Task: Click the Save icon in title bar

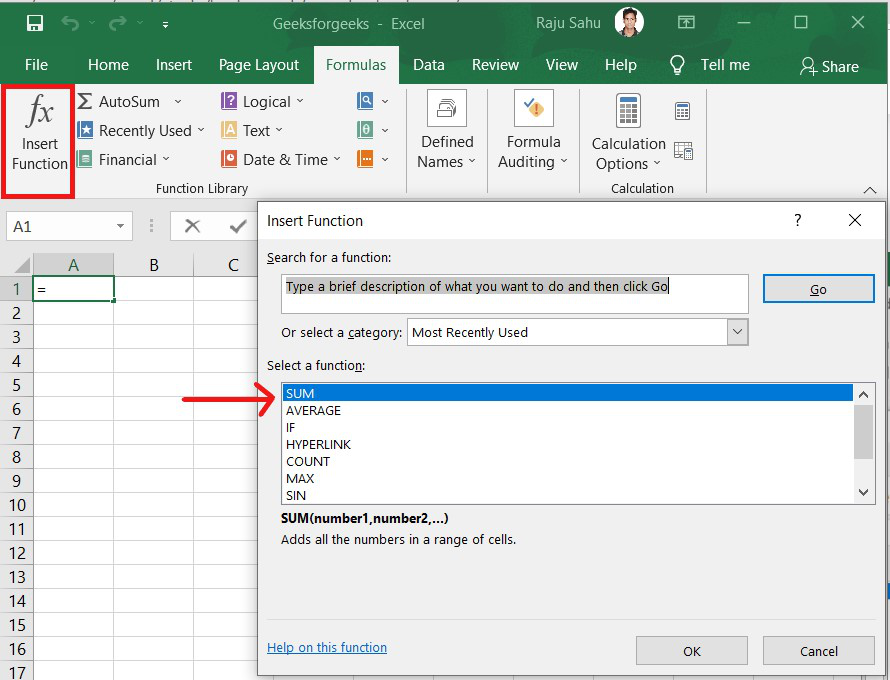Action: (35, 23)
